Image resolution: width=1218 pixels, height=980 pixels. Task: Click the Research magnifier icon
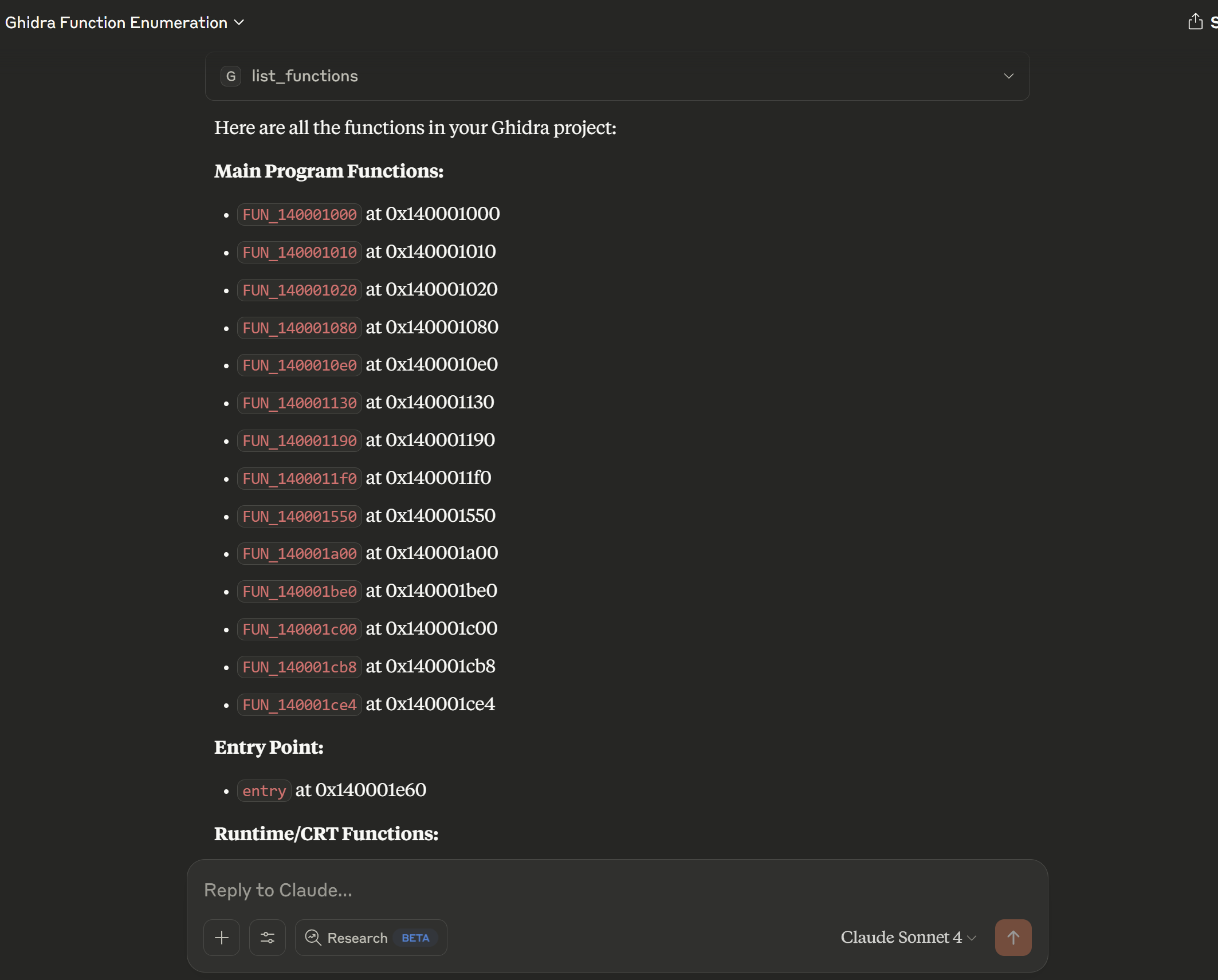313,938
